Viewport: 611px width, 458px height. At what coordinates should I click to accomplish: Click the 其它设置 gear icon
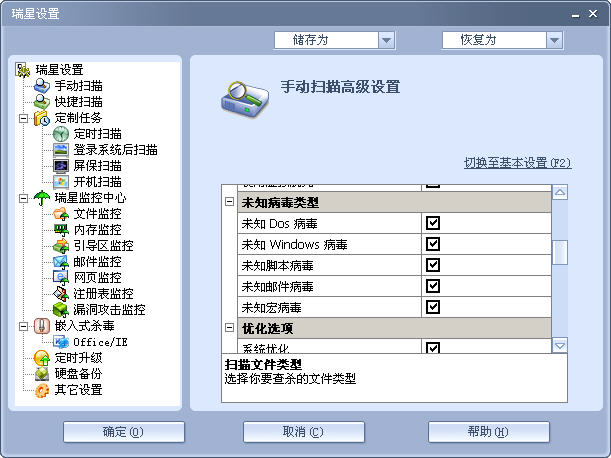(x=42, y=390)
